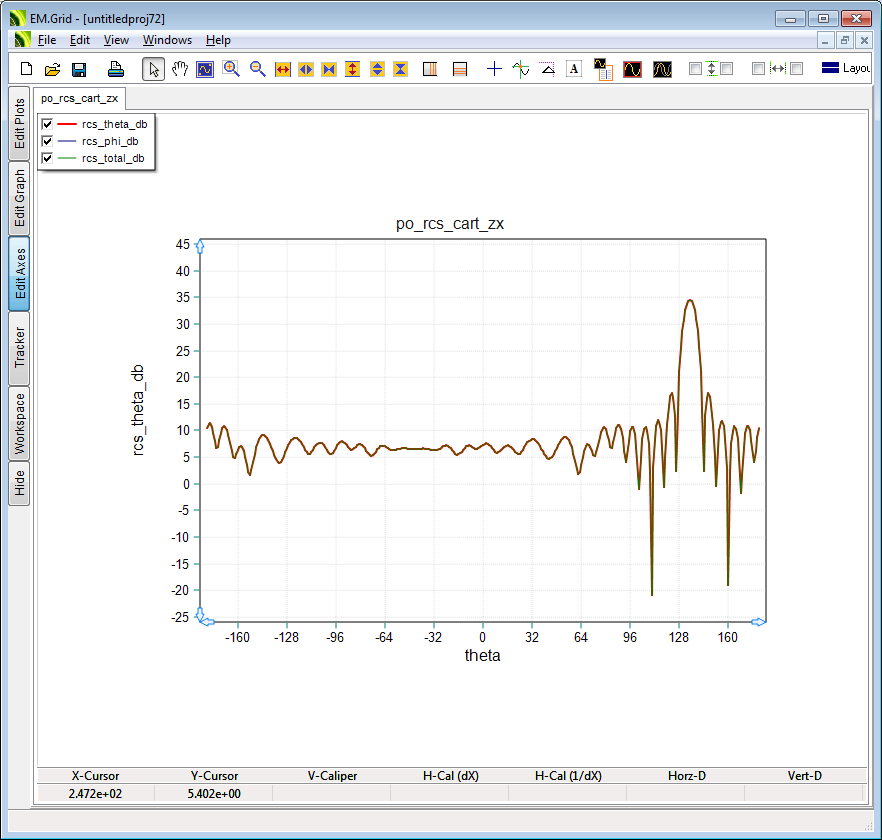Open the Tracker side panel
This screenshot has width=882, height=840.
[19, 348]
